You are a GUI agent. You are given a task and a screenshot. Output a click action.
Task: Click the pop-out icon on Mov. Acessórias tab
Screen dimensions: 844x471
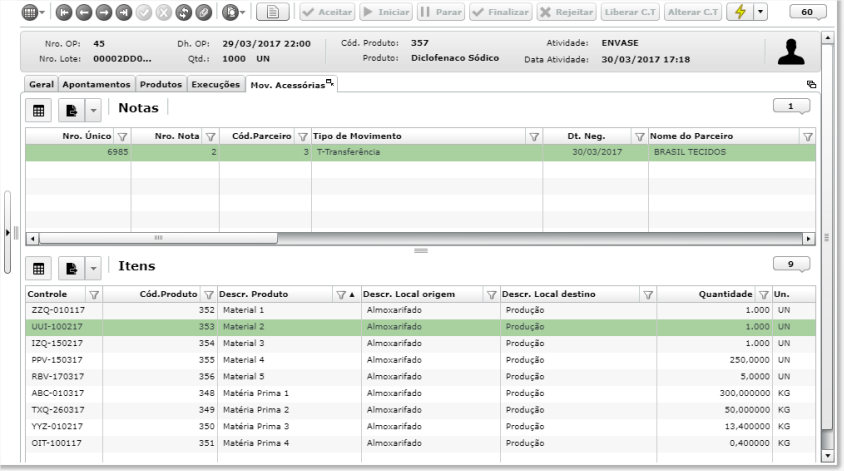click(330, 82)
